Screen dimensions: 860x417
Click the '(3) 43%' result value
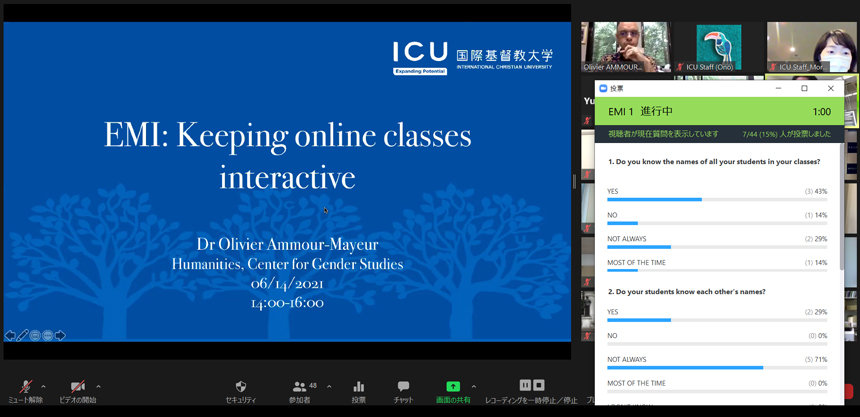coord(816,191)
